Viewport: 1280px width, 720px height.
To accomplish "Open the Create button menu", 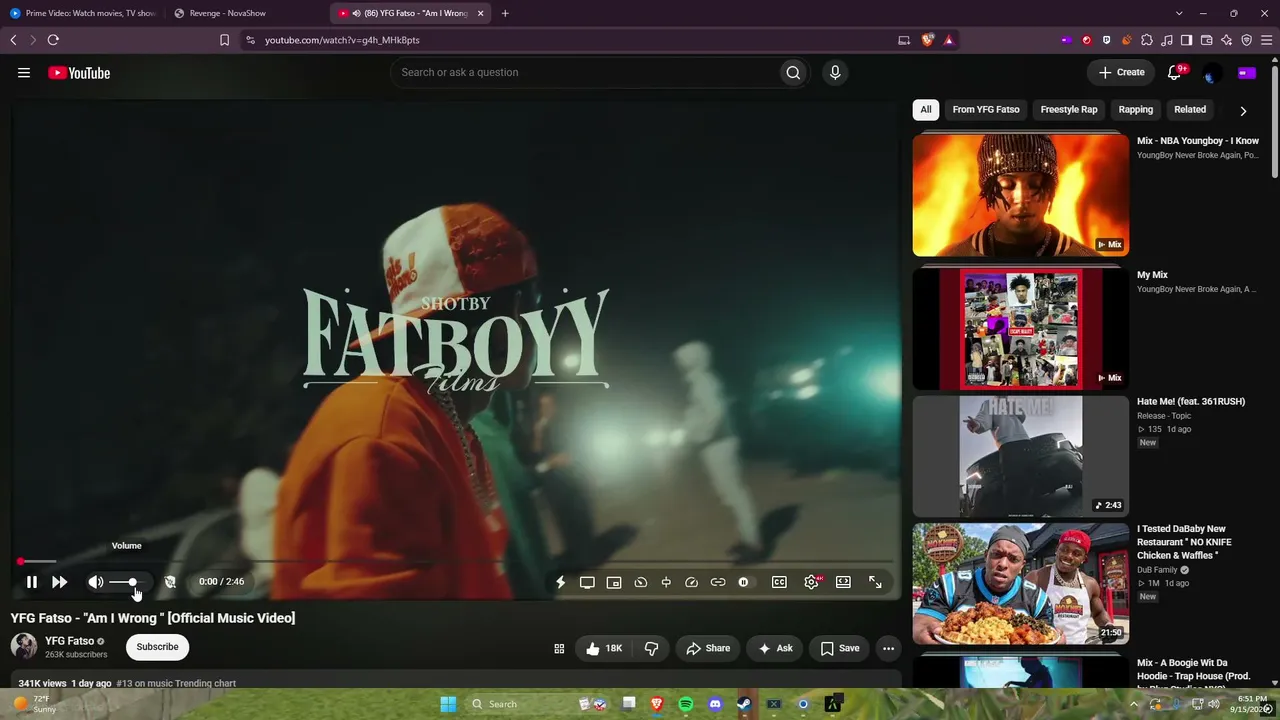I will point(1121,72).
